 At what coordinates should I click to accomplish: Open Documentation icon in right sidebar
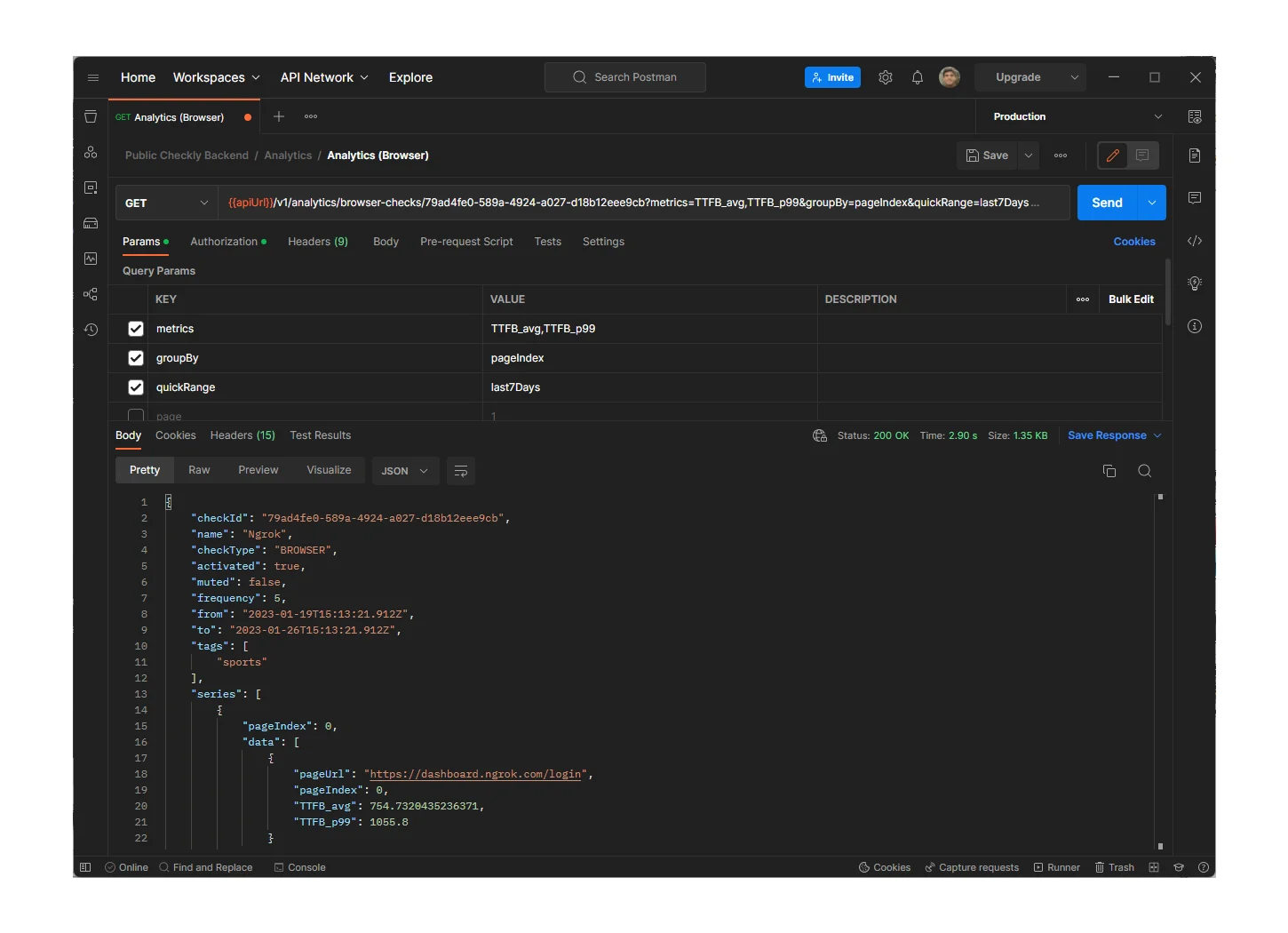[x=1195, y=155]
